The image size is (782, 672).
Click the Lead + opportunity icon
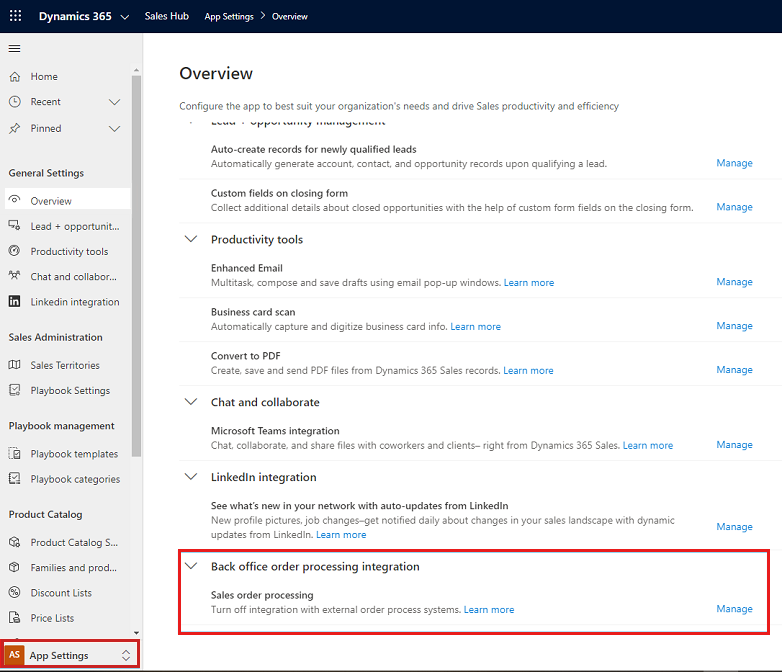tap(14, 225)
